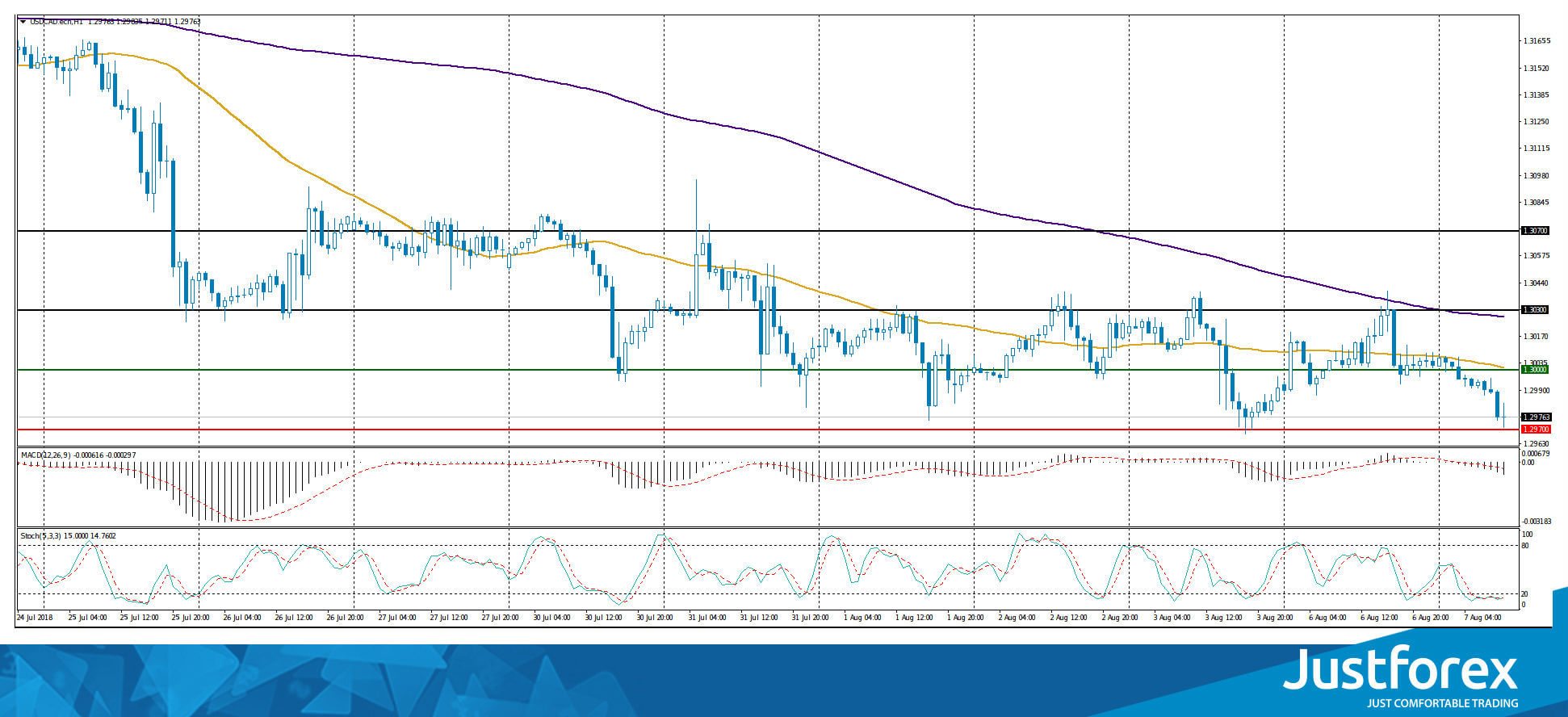Click the 26 Jul 04:00 time label
Screen dimensions: 1568x717
point(242,618)
